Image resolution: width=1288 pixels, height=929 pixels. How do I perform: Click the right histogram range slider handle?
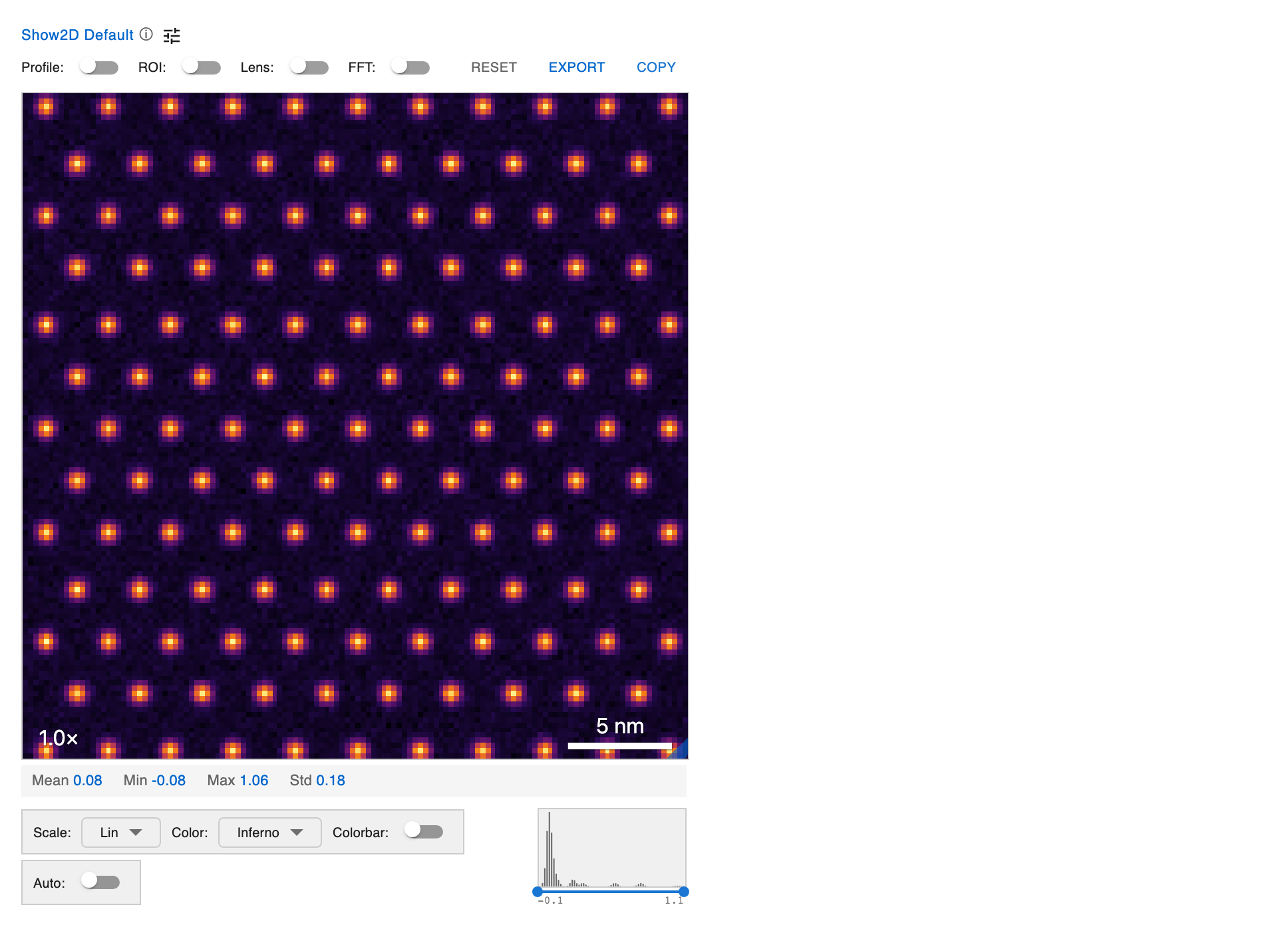point(685,891)
